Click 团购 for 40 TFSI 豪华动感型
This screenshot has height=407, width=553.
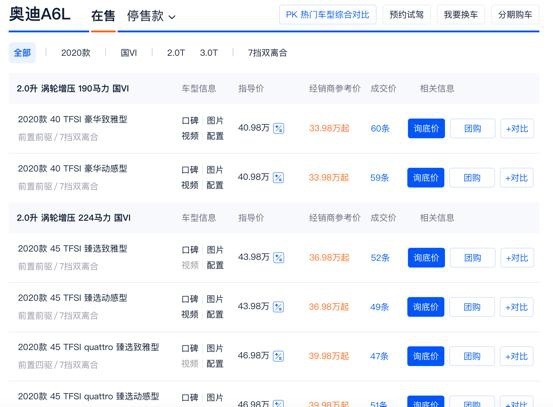click(472, 178)
